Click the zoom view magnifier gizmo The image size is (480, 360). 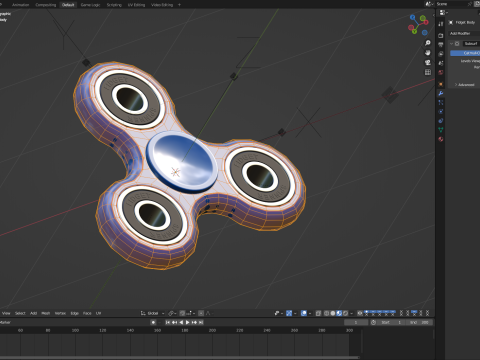(x=428, y=43)
